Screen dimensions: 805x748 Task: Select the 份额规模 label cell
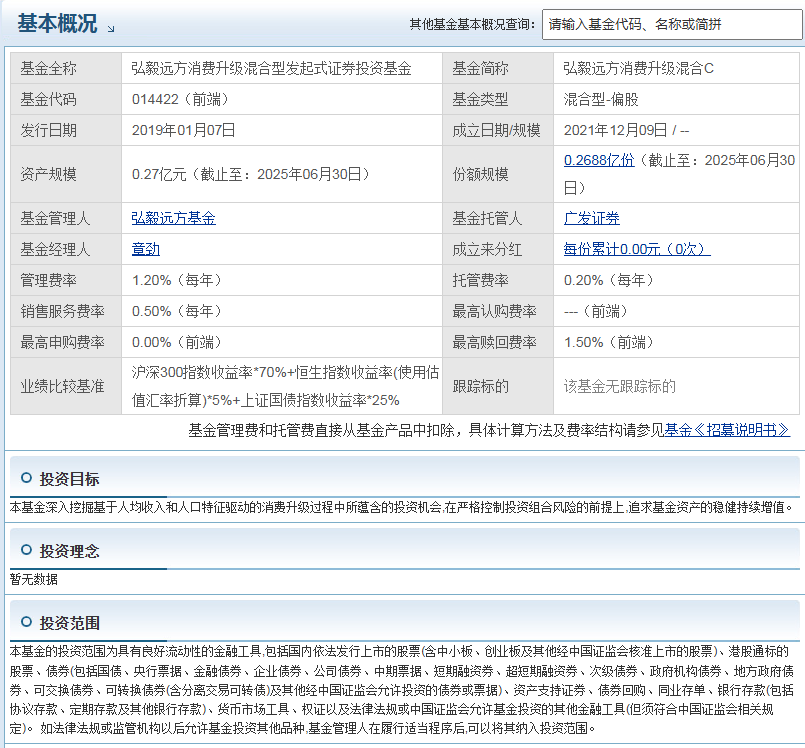(x=498, y=174)
